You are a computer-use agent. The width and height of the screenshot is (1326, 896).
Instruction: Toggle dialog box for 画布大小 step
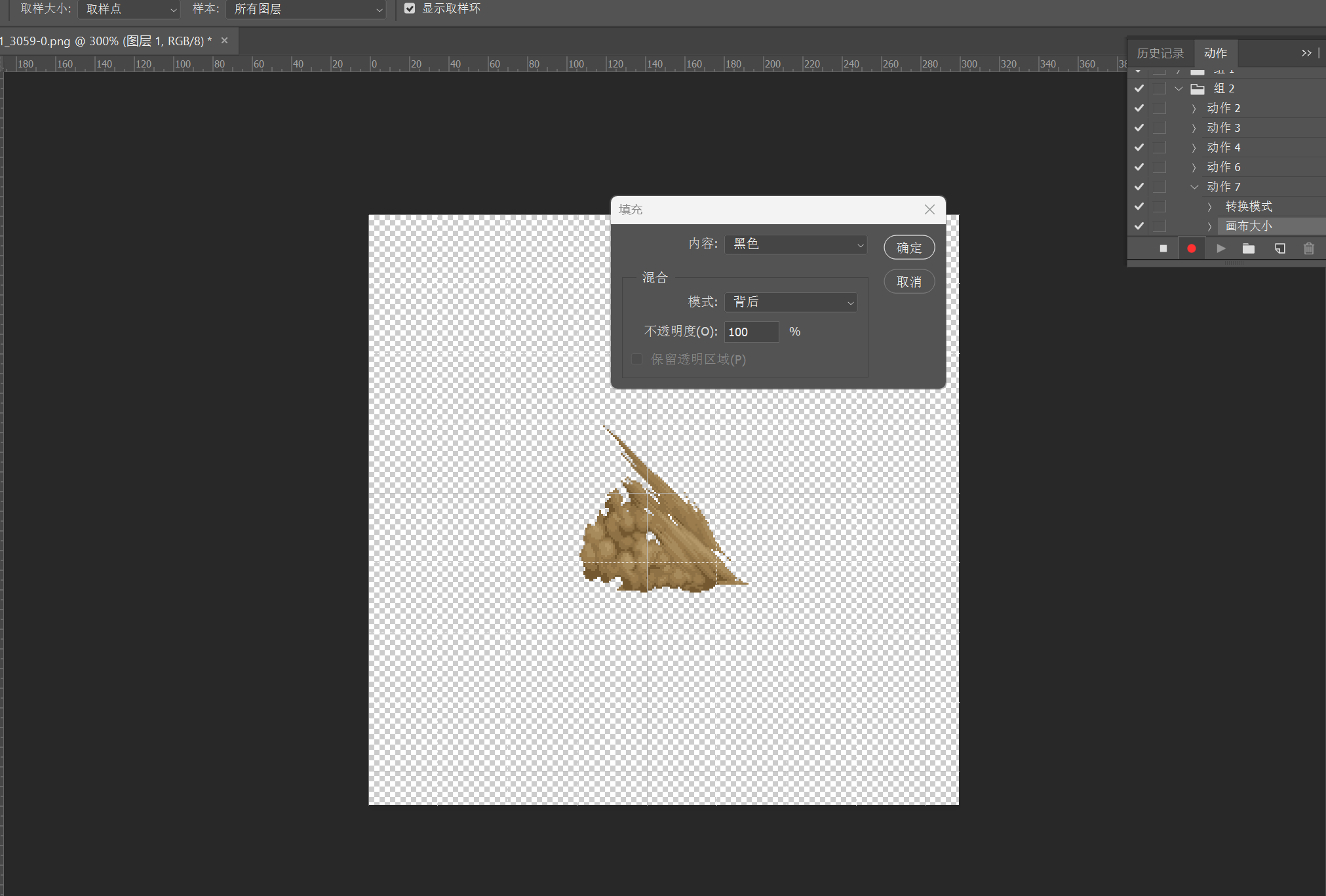(1160, 226)
